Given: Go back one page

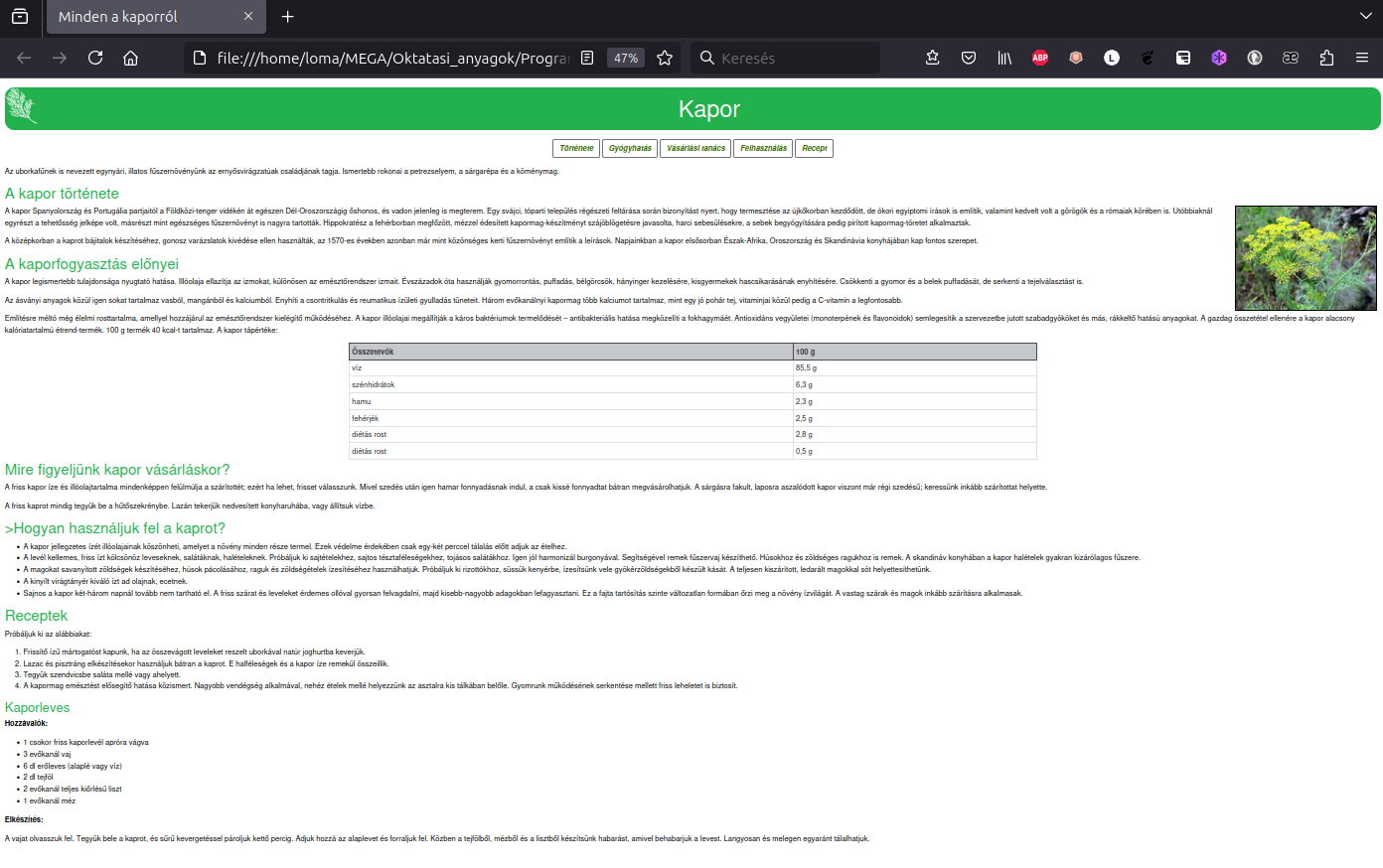Looking at the screenshot, I should [x=24, y=58].
